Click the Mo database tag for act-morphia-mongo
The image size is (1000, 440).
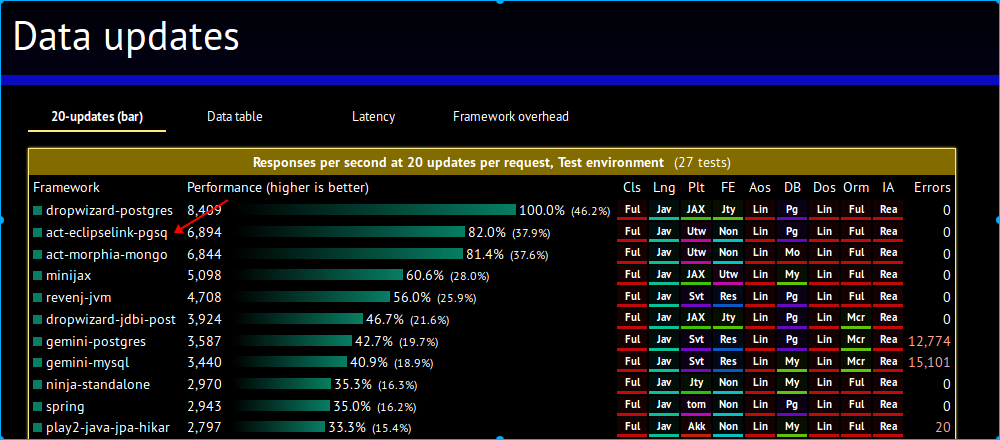(x=792, y=254)
